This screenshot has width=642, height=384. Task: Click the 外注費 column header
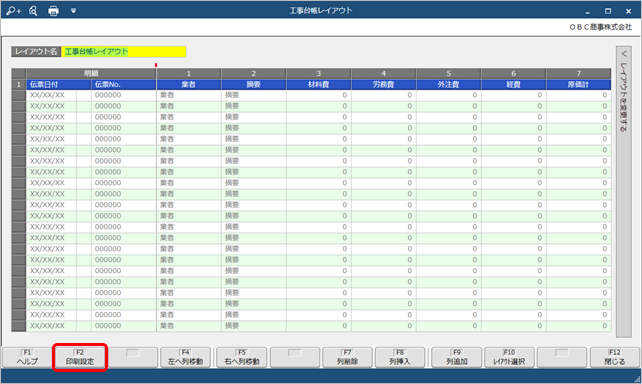tap(449, 85)
